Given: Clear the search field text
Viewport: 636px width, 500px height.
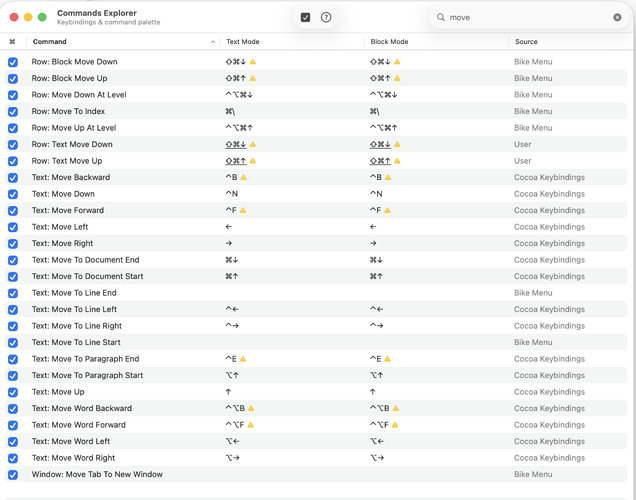Looking at the screenshot, I should (617, 17).
